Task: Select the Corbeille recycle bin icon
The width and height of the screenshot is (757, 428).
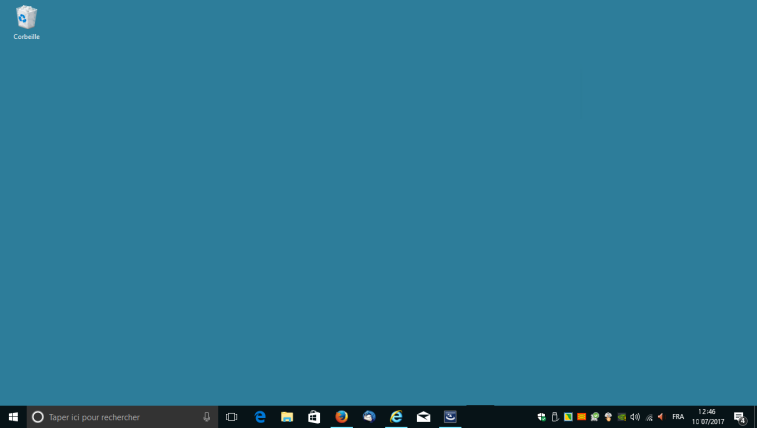Action: pyautogui.click(x=27, y=23)
